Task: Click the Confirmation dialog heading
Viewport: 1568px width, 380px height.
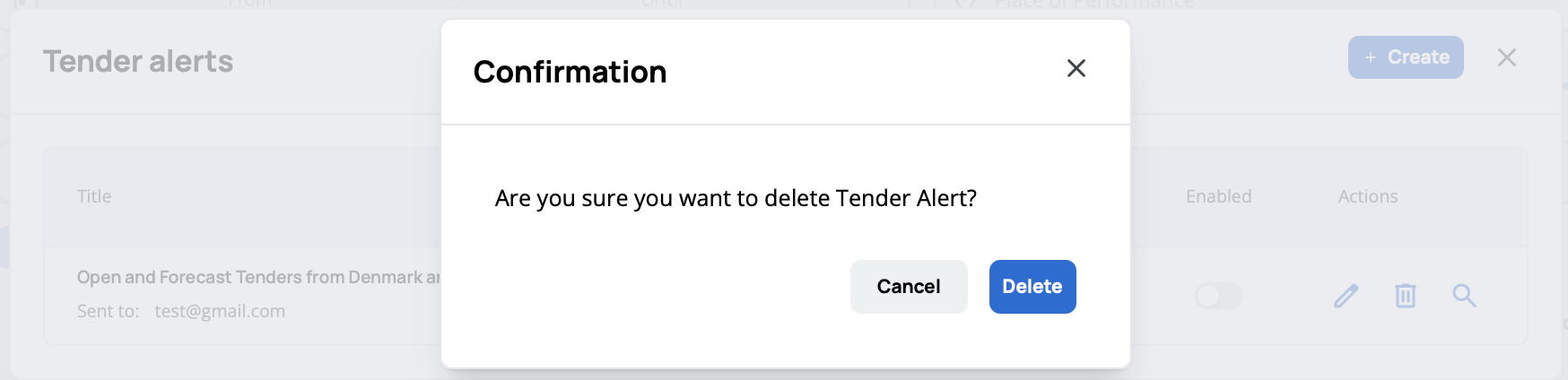Action: [570, 72]
